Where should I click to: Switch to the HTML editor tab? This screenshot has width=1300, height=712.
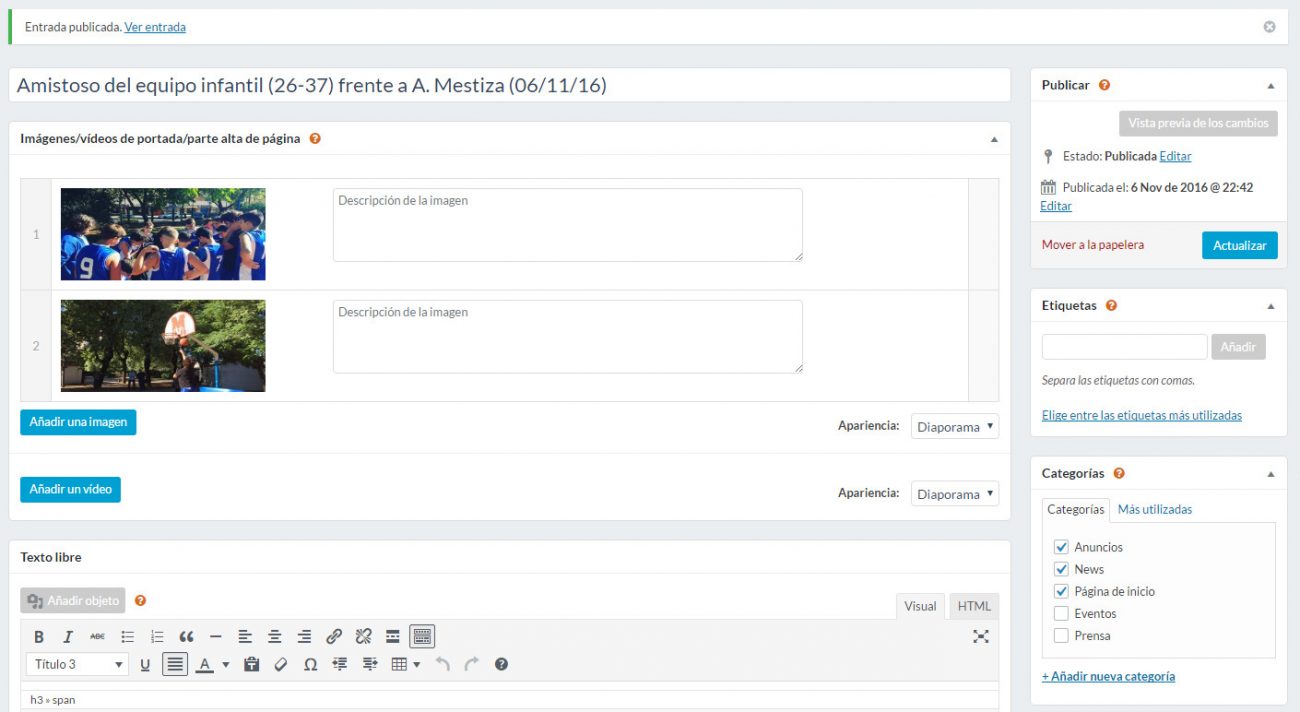tap(974, 606)
